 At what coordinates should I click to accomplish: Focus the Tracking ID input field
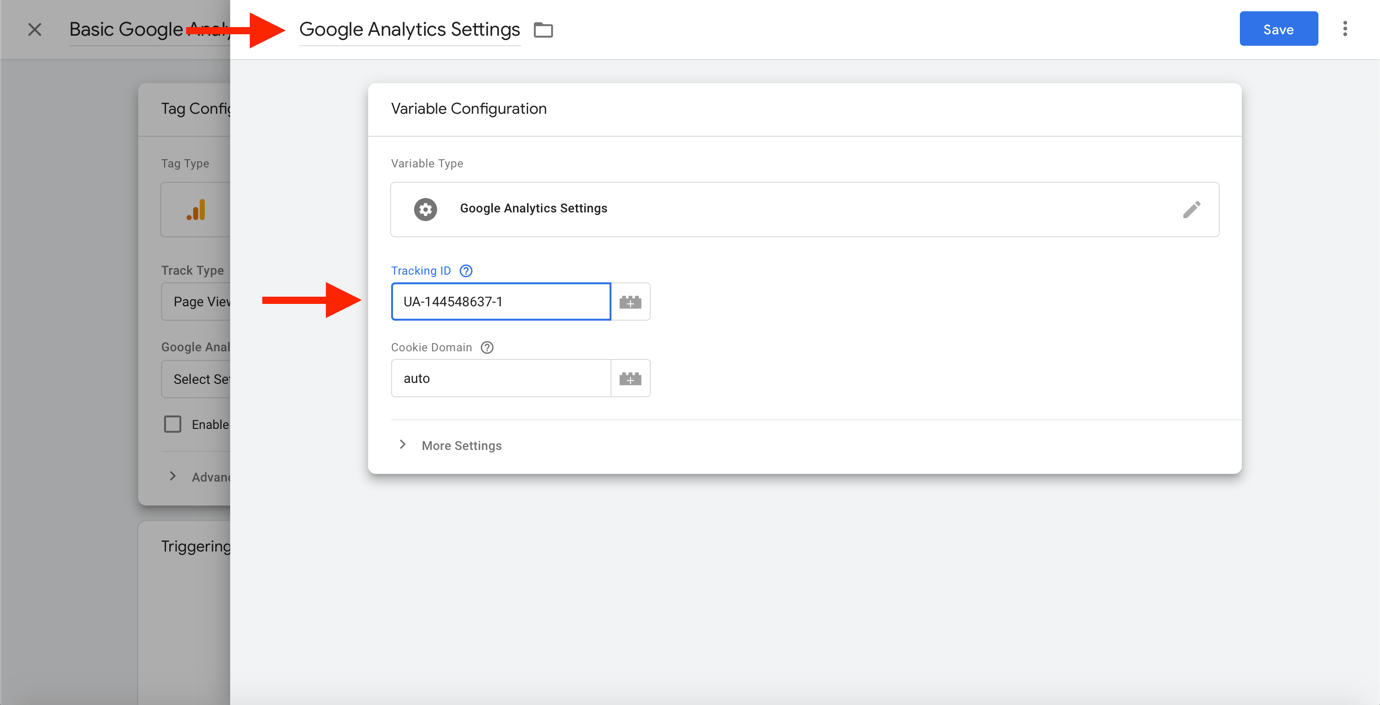click(501, 302)
